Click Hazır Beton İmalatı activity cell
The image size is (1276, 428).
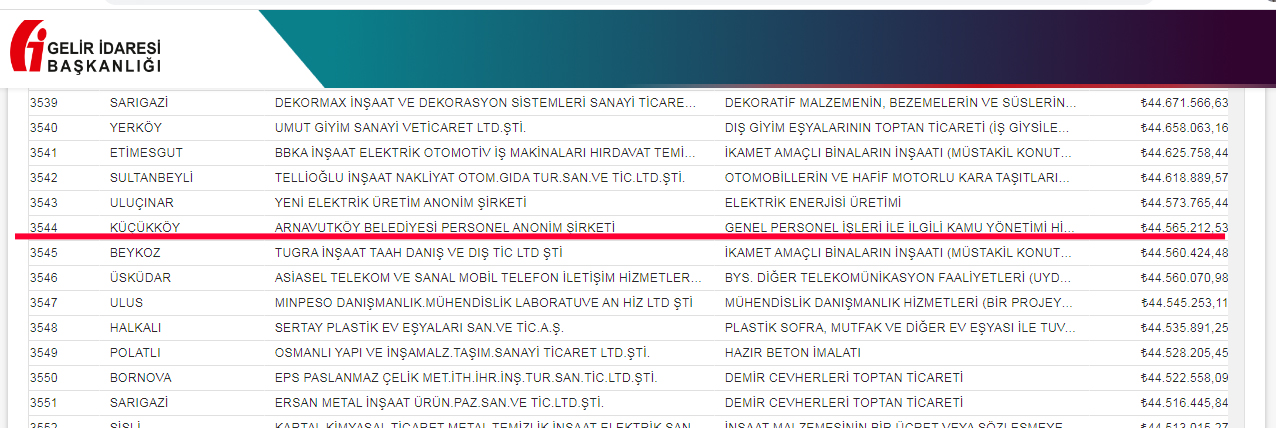click(x=792, y=353)
